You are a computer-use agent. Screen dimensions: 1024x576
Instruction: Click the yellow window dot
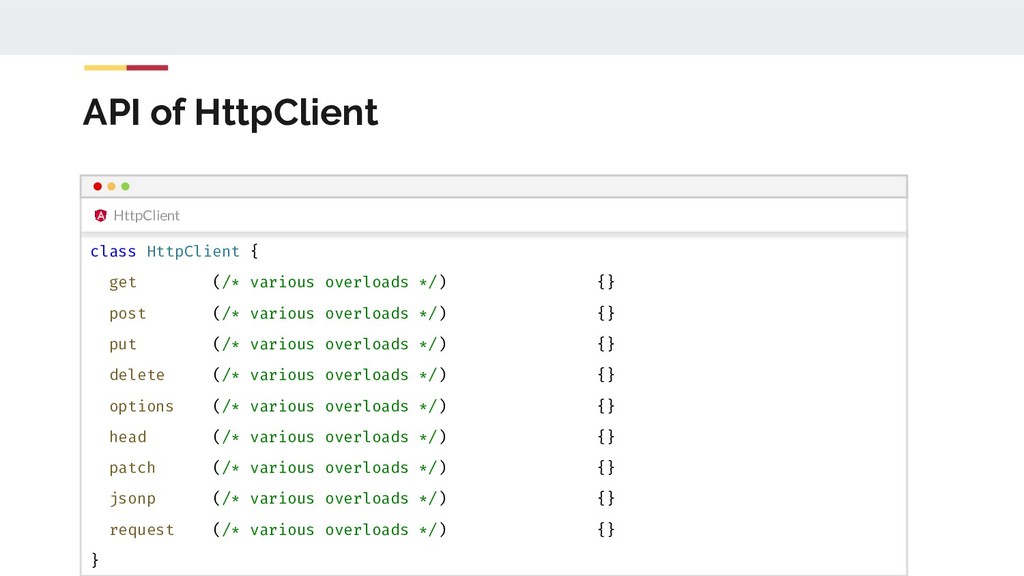pyautogui.click(x=111, y=186)
